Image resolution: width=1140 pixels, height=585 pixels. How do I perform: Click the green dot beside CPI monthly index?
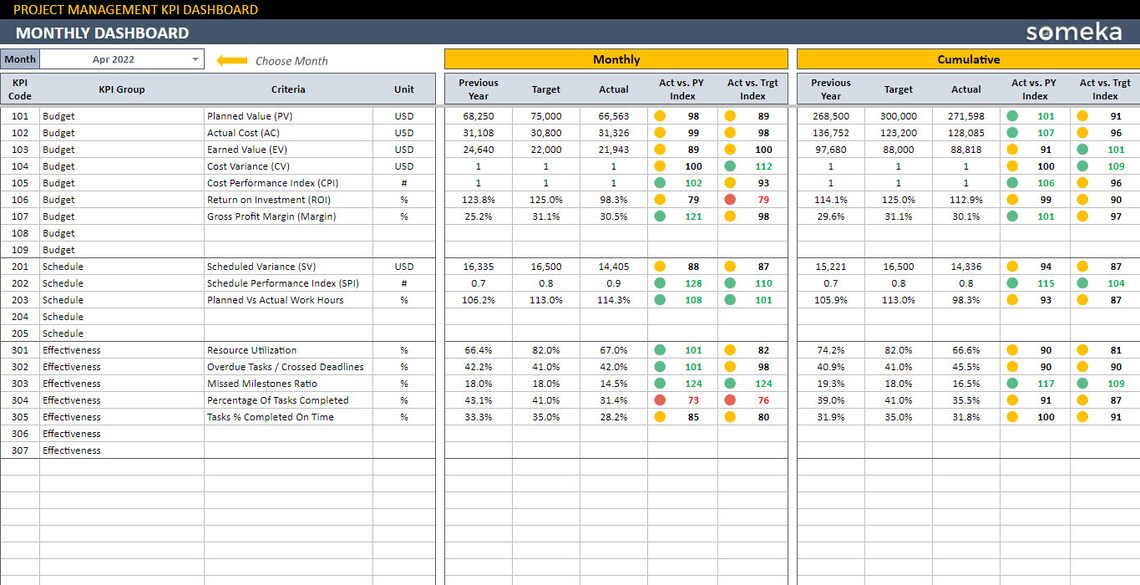pyautogui.click(x=659, y=182)
